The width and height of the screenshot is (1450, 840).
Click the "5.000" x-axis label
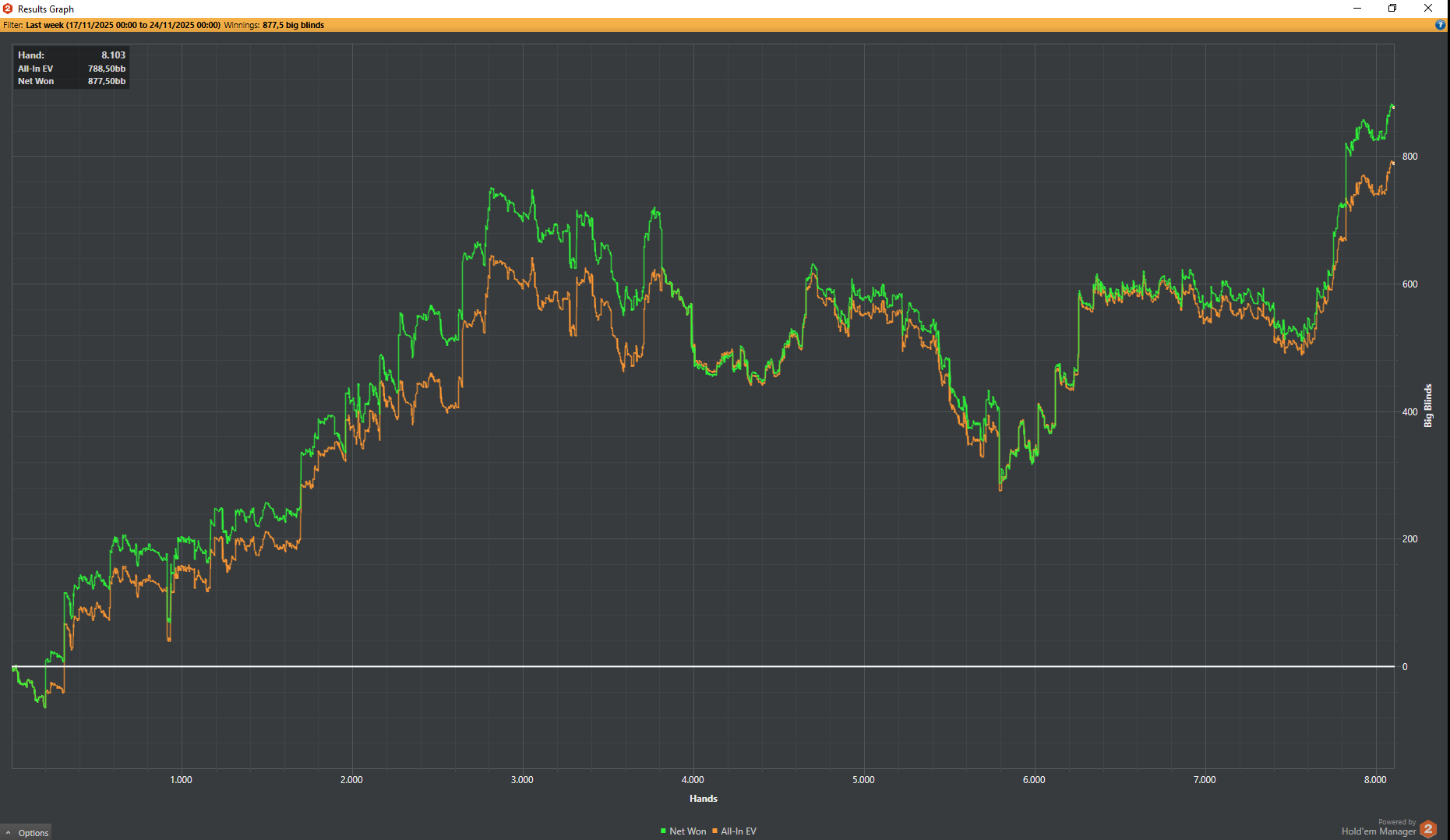tap(863, 780)
